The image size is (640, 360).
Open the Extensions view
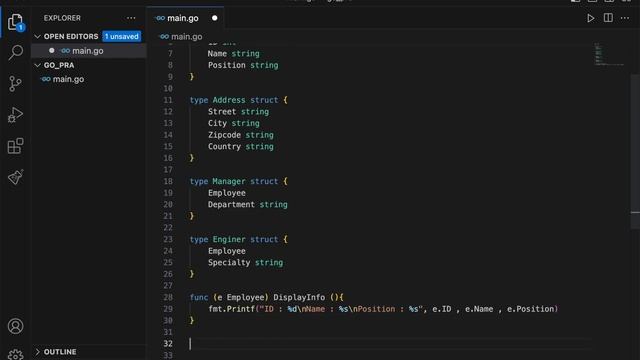(16, 146)
